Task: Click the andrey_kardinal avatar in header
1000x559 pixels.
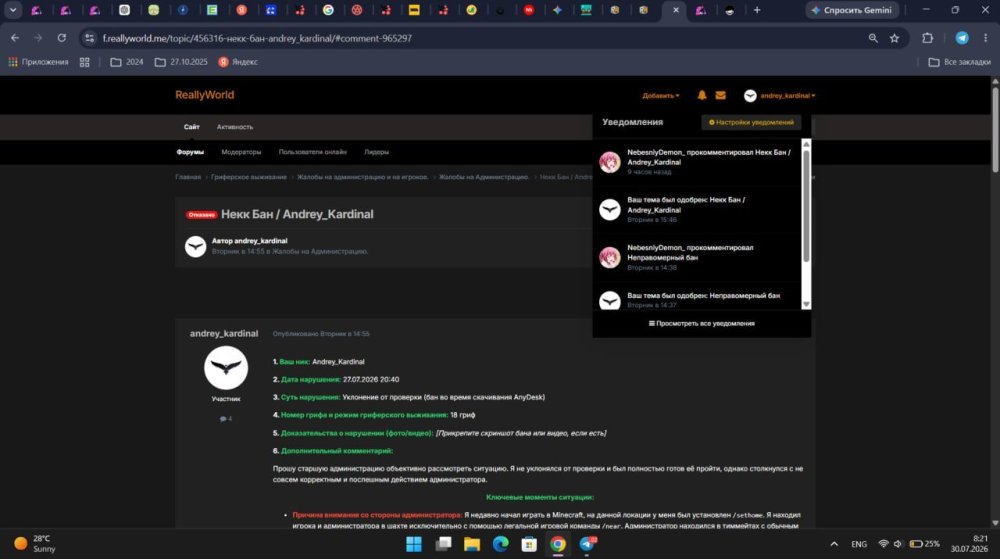Action: click(x=750, y=96)
